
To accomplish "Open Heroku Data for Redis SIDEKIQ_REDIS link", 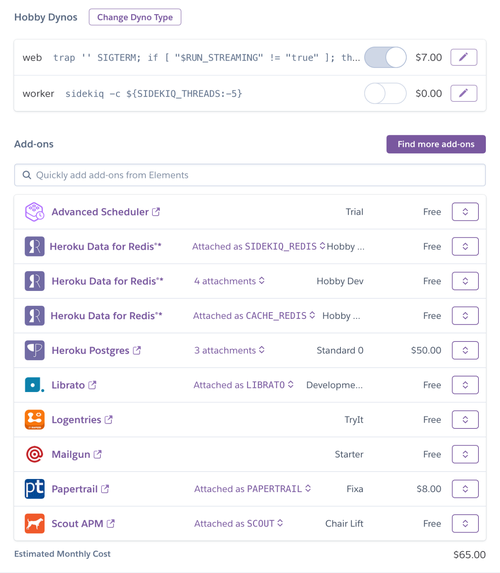I will pyautogui.click(x=105, y=246).
